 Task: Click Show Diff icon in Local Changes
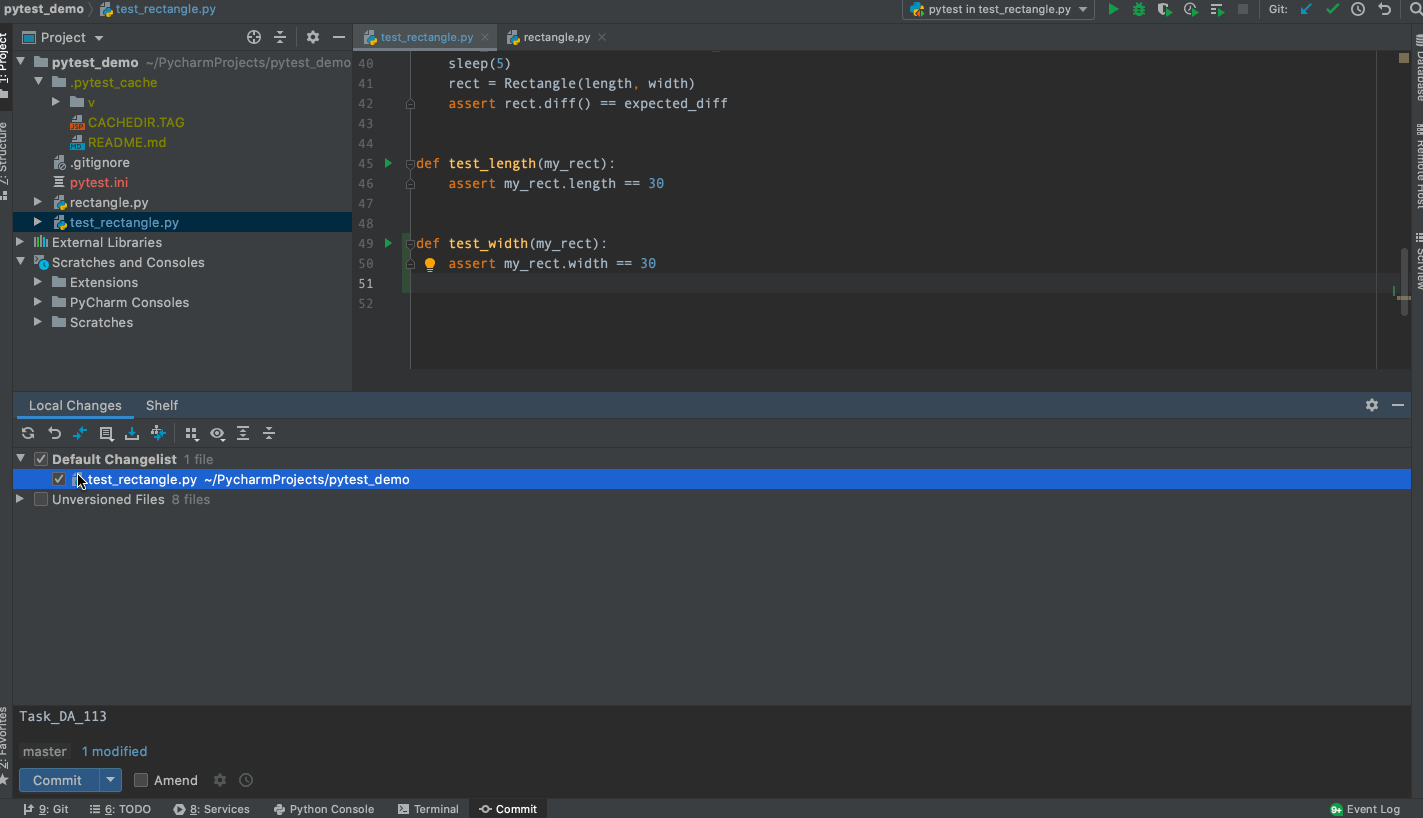tap(80, 433)
